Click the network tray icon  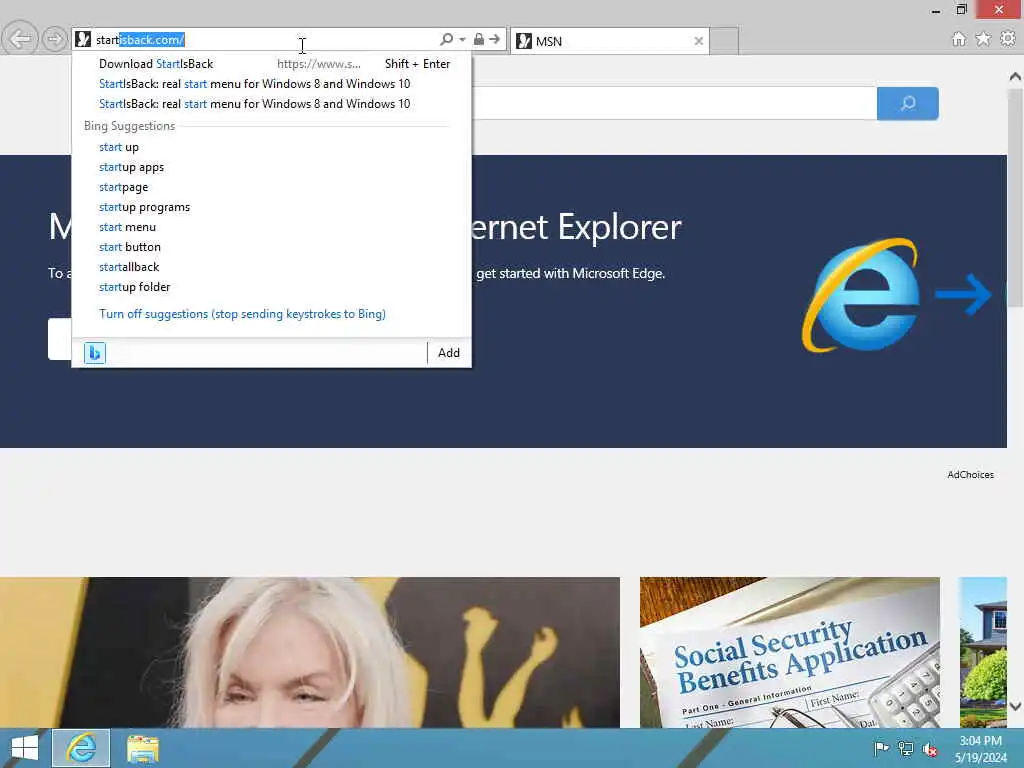pos(905,748)
